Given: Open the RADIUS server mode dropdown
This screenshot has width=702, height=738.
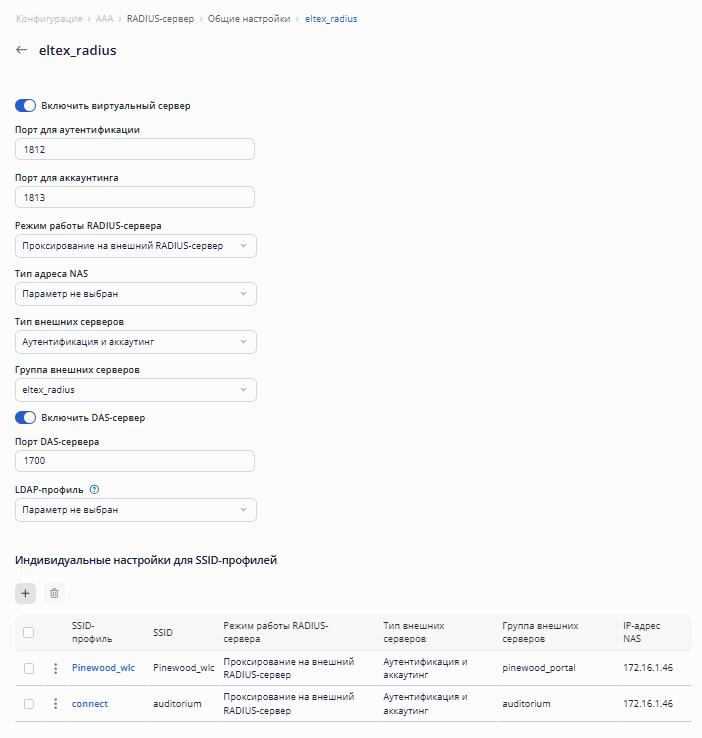Looking at the screenshot, I should pyautogui.click(x=136, y=246).
